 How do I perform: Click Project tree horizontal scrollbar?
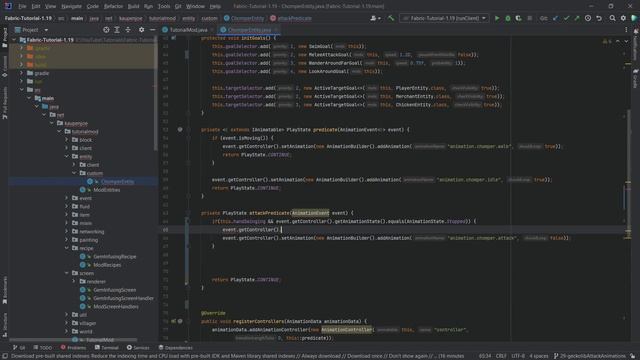73,340
